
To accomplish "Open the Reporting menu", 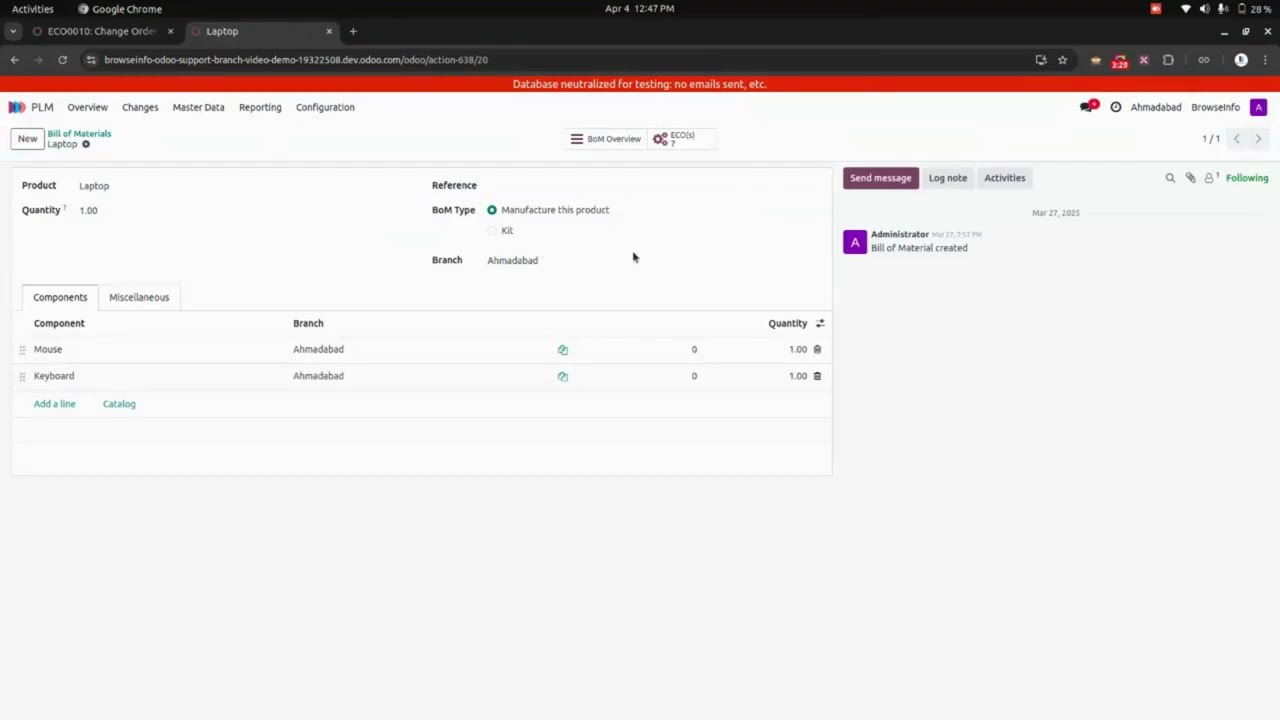I will 260,107.
